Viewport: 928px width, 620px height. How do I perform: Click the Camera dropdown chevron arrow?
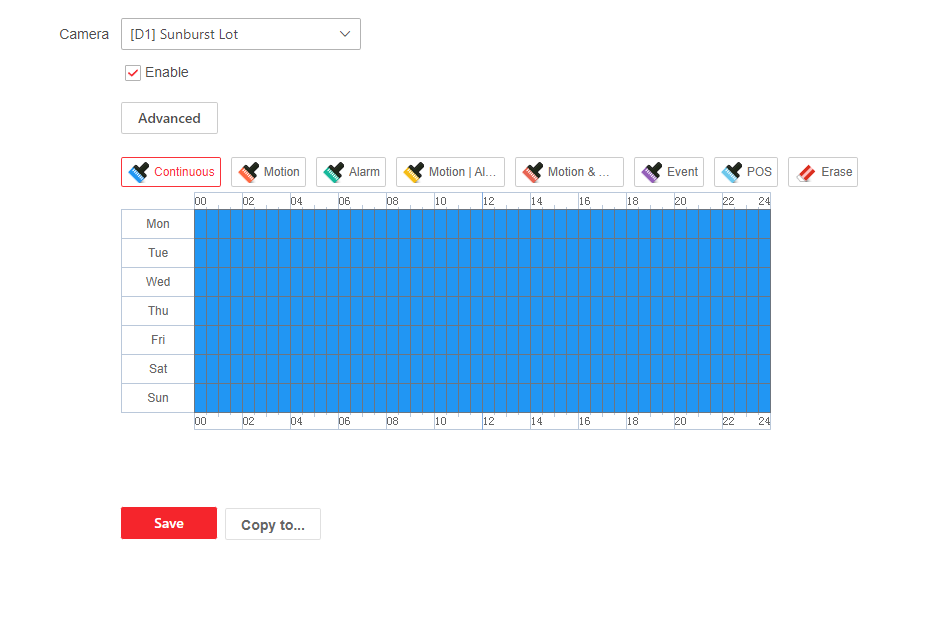coord(345,34)
